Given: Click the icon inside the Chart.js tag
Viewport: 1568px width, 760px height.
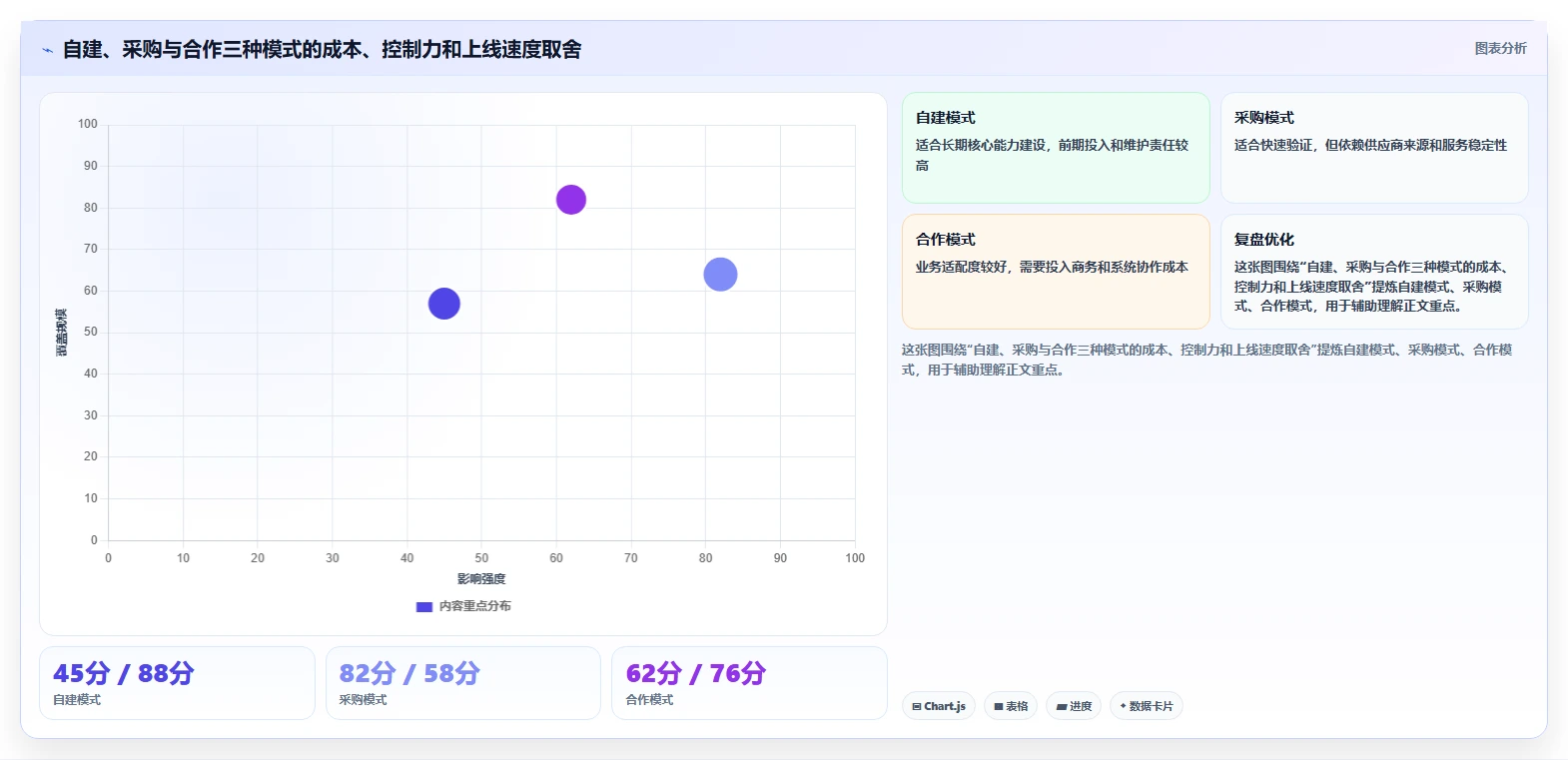Looking at the screenshot, I should (917, 706).
